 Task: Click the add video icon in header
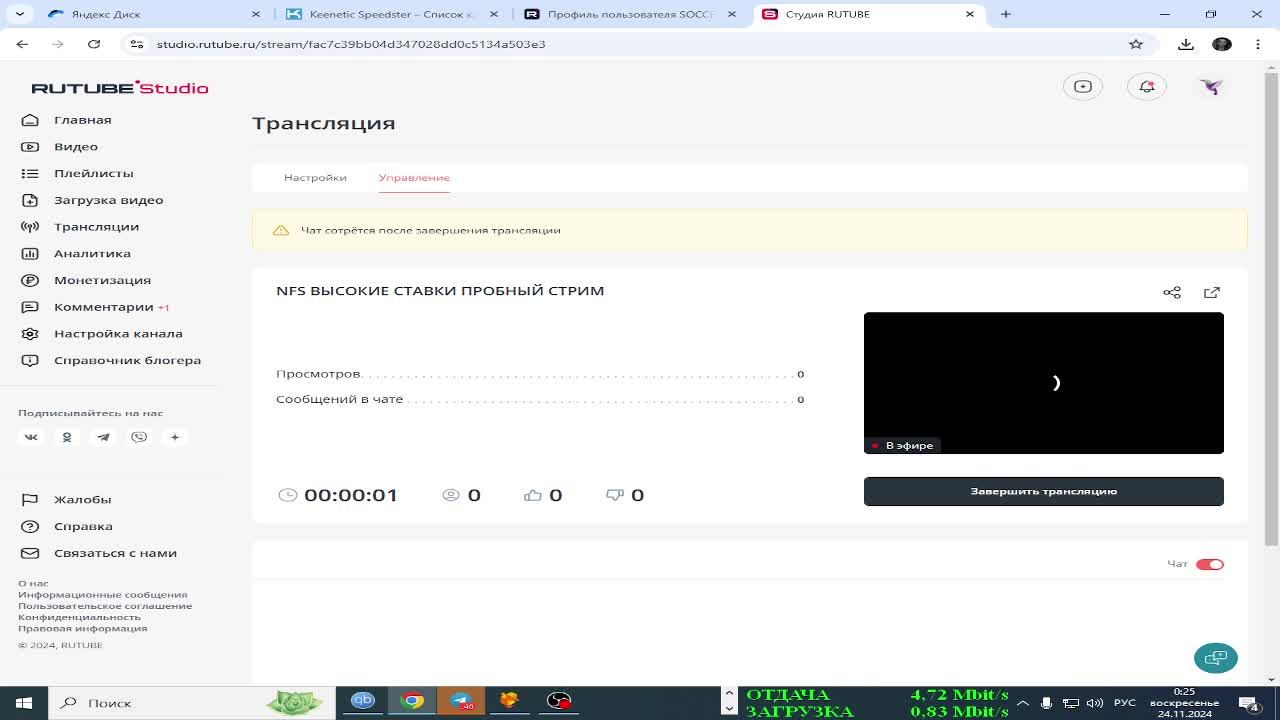pos(1083,87)
